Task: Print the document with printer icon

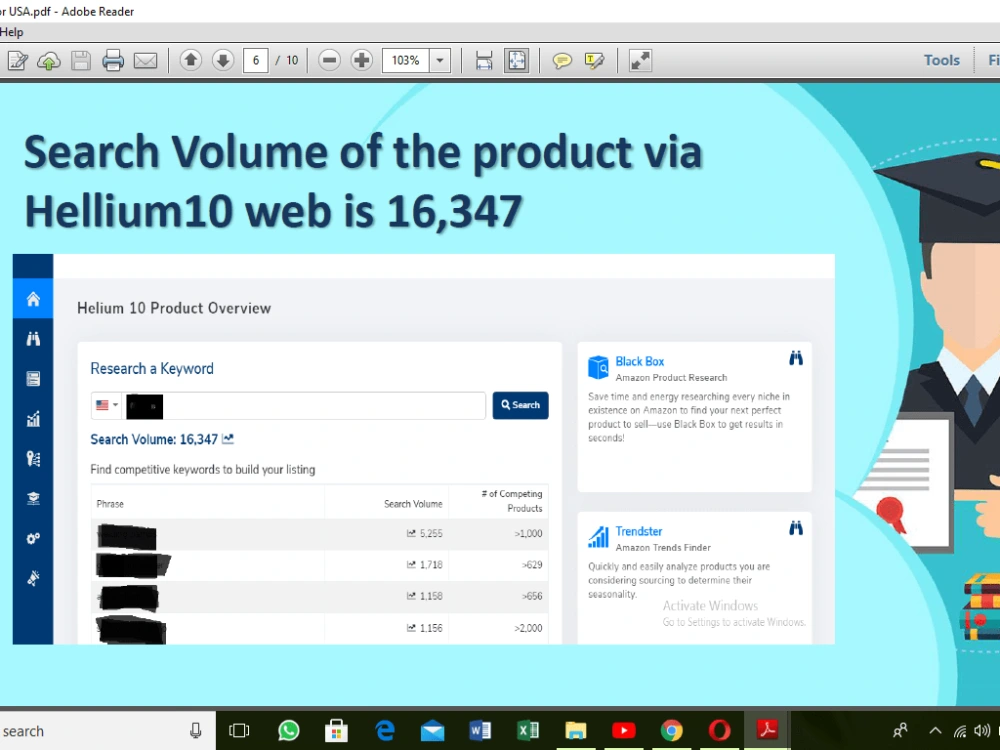Action: pos(113,61)
